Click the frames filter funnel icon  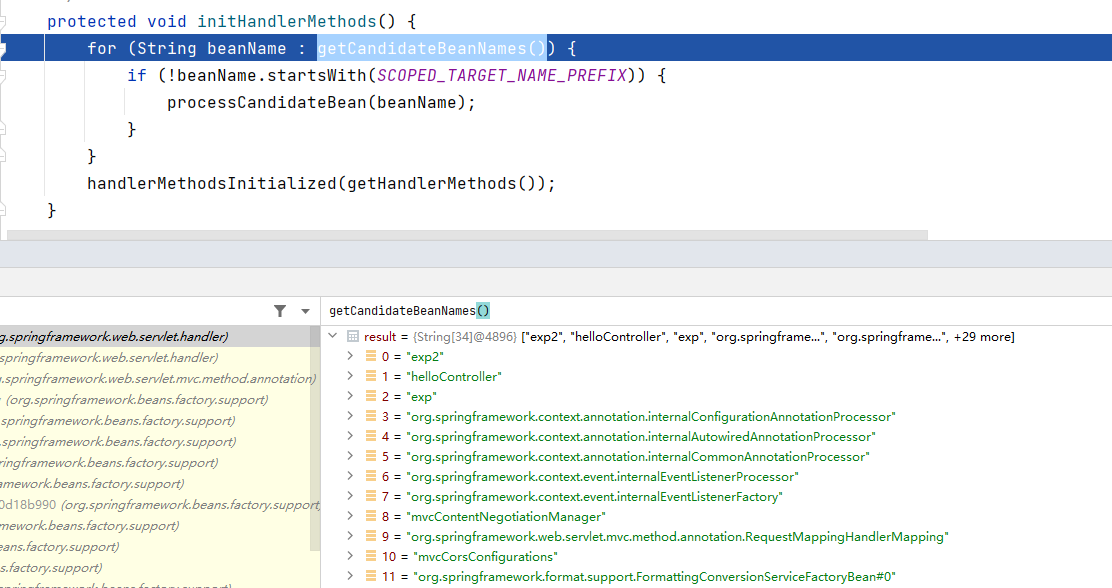click(x=280, y=311)
